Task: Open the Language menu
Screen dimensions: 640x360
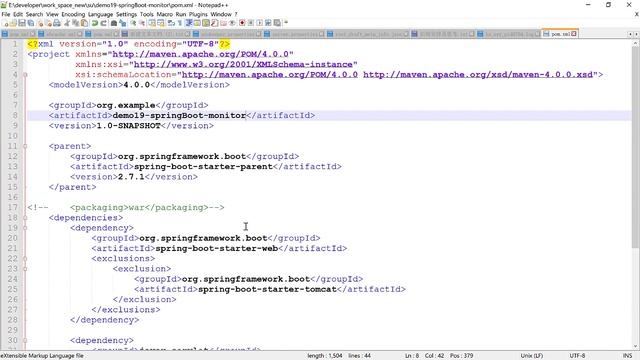Action: tap(100, 14)
